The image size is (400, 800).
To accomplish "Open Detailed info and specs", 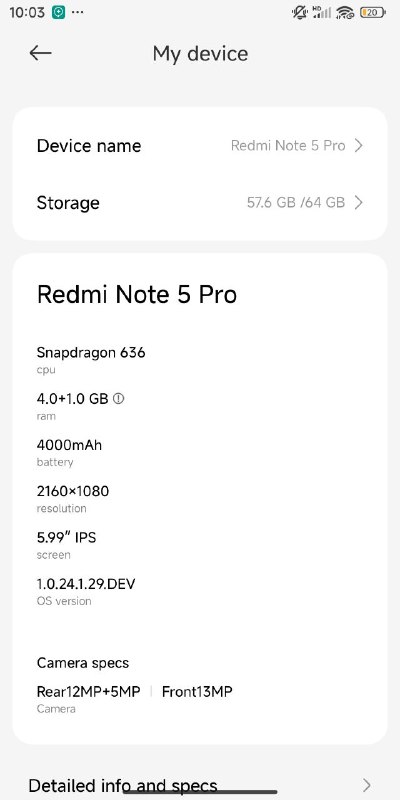I will click(x=200, y=785).
